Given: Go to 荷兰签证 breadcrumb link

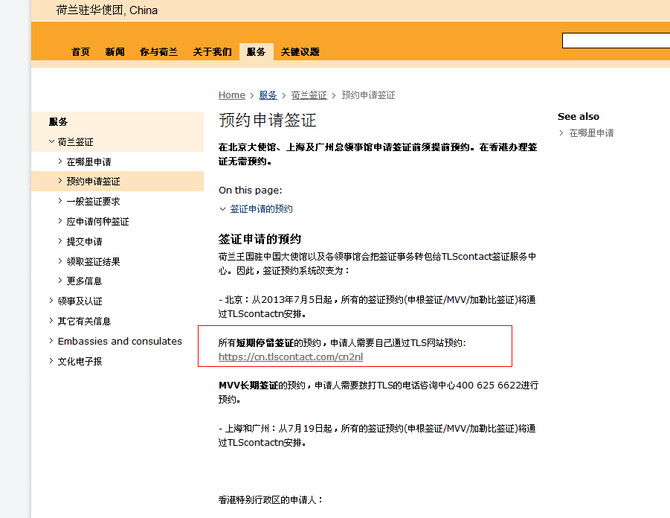Looking at the screenshot, I should [309, 95].
